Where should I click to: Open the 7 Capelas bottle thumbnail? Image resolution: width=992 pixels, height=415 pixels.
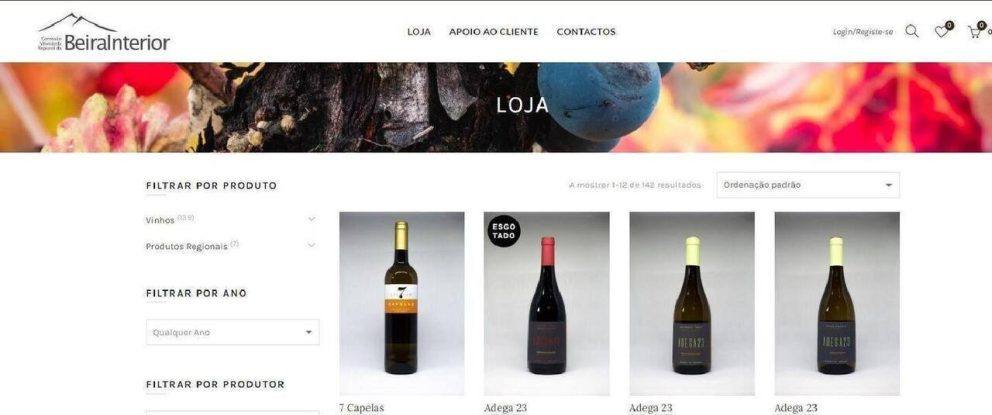(x=402, y=304)
